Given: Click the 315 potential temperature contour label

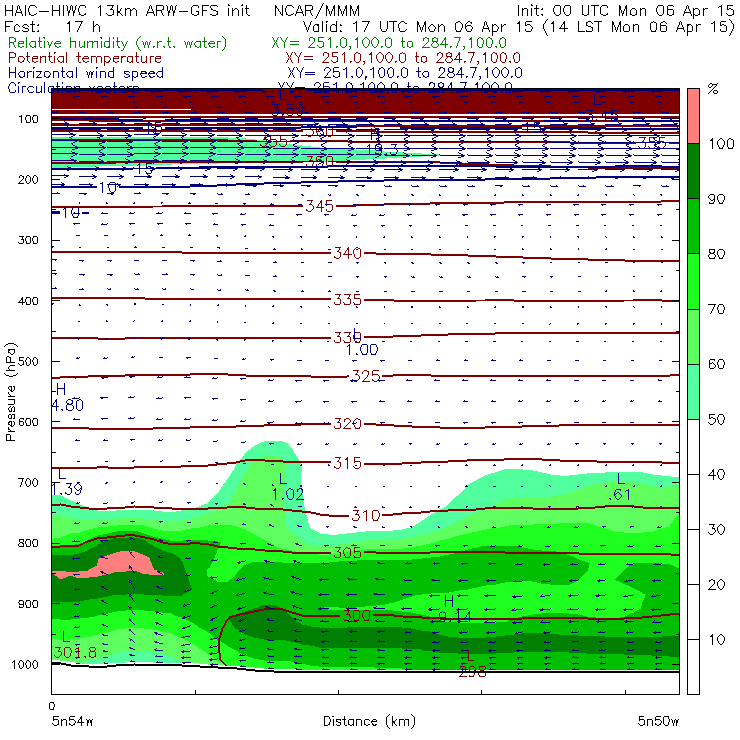Looking at the screenshot, I should (x=347, y=463).
